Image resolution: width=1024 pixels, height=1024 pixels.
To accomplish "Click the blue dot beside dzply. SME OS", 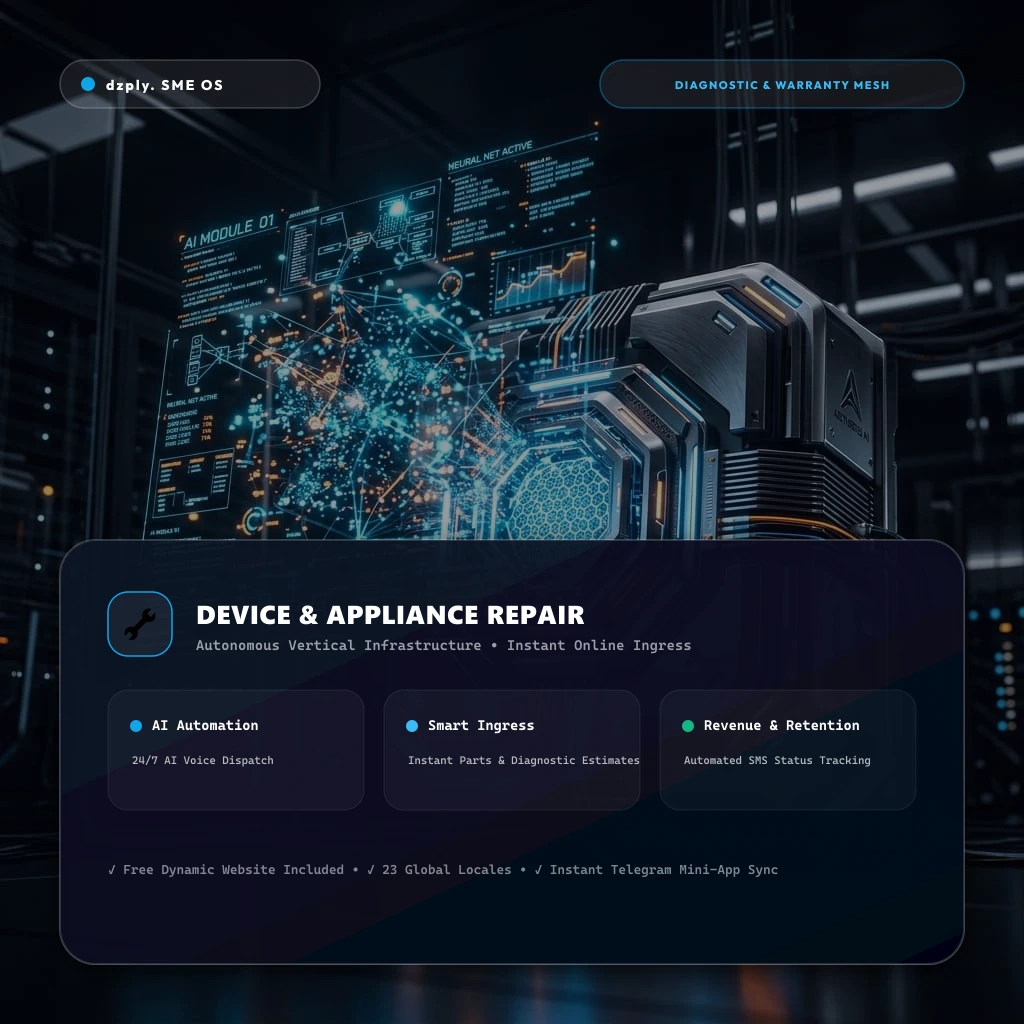I will tap(88, 84).
